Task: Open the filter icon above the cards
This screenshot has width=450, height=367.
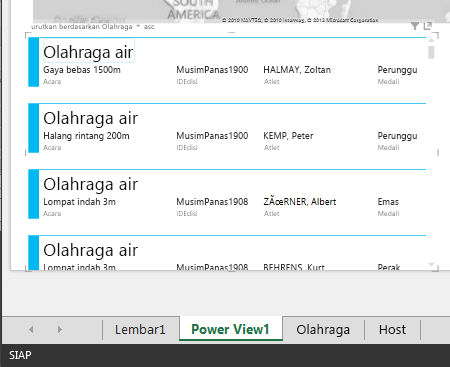Action: [x=415, y=26]
